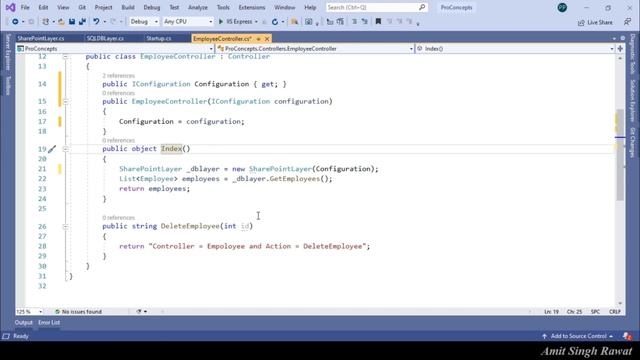This screenshot has height=360, width=640.
Task: Click the '0 references' CodeLens above DeleteEmployee
Action: (x=118, y=218)
